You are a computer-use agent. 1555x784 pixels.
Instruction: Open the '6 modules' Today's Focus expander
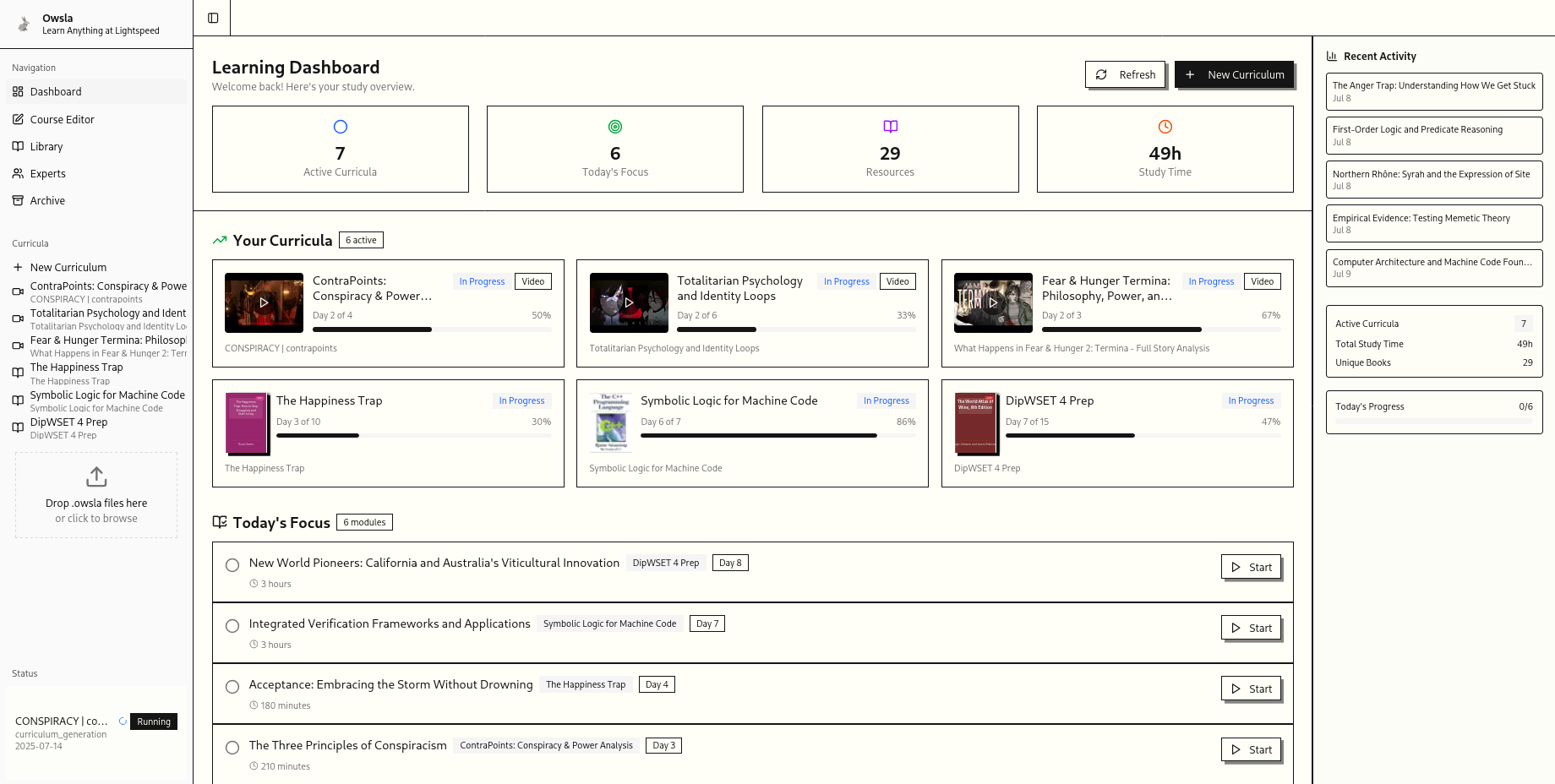[x=364, y=522]
